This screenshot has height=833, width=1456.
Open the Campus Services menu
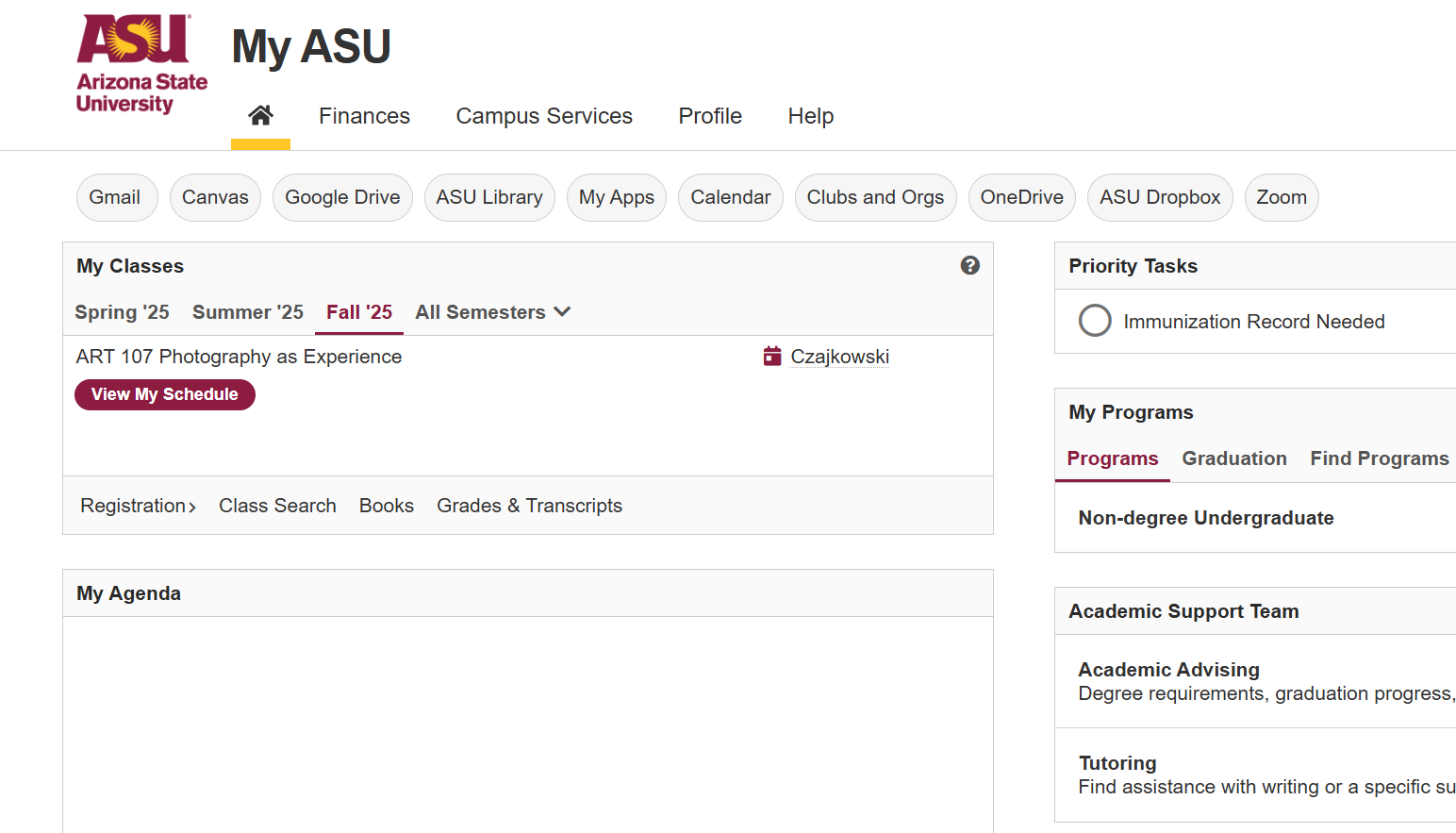[544, 116]
